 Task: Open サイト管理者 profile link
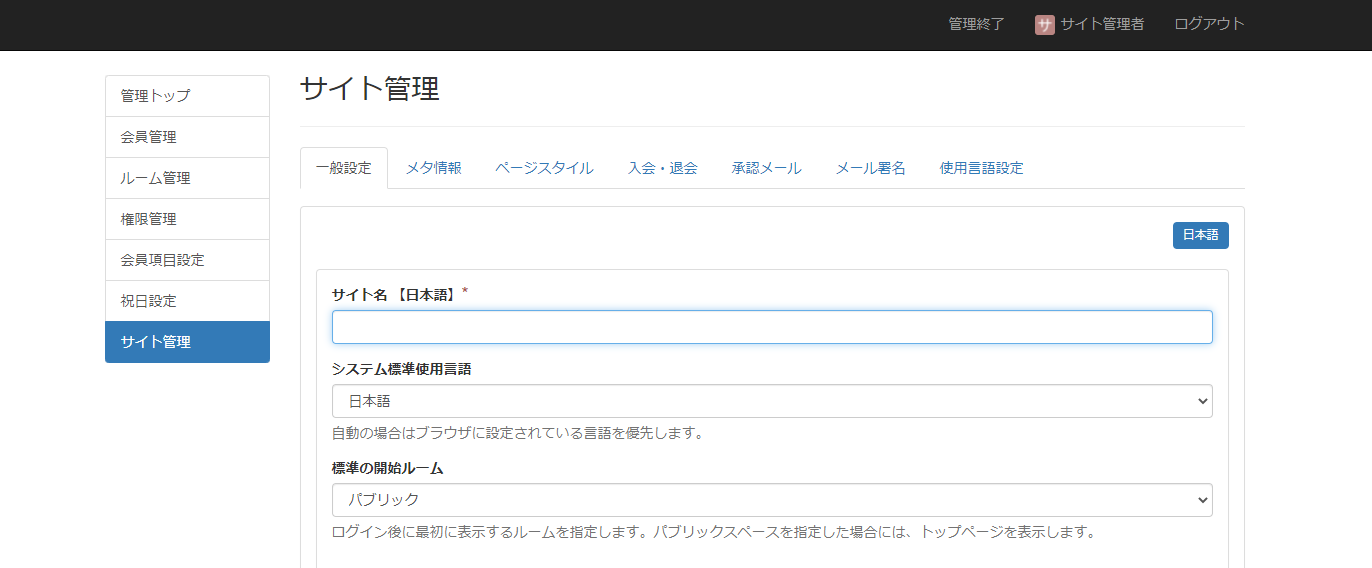tap(1102, 24)
